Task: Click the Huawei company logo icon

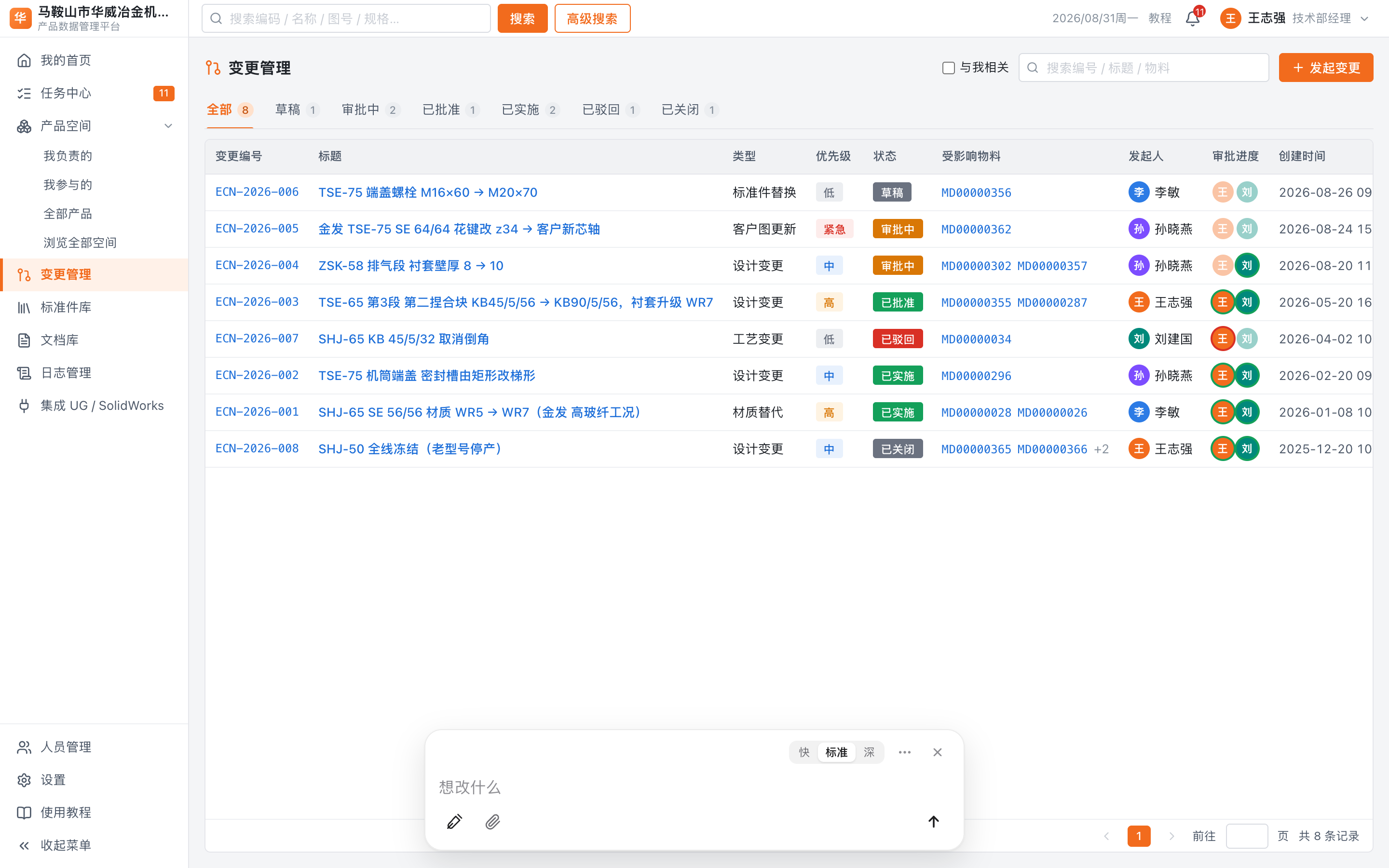Action: (21, 18)
